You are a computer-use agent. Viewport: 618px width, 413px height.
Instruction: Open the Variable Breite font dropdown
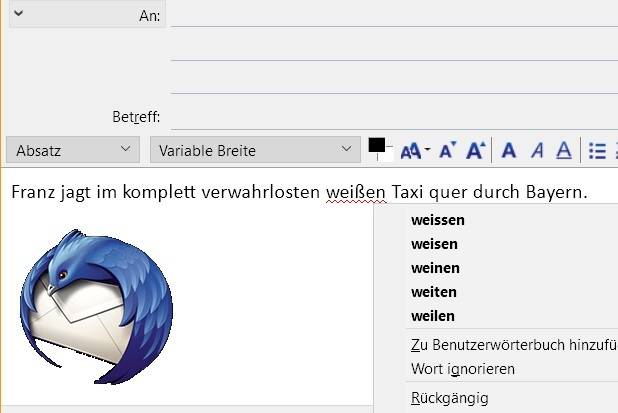(x=254, y=150)
